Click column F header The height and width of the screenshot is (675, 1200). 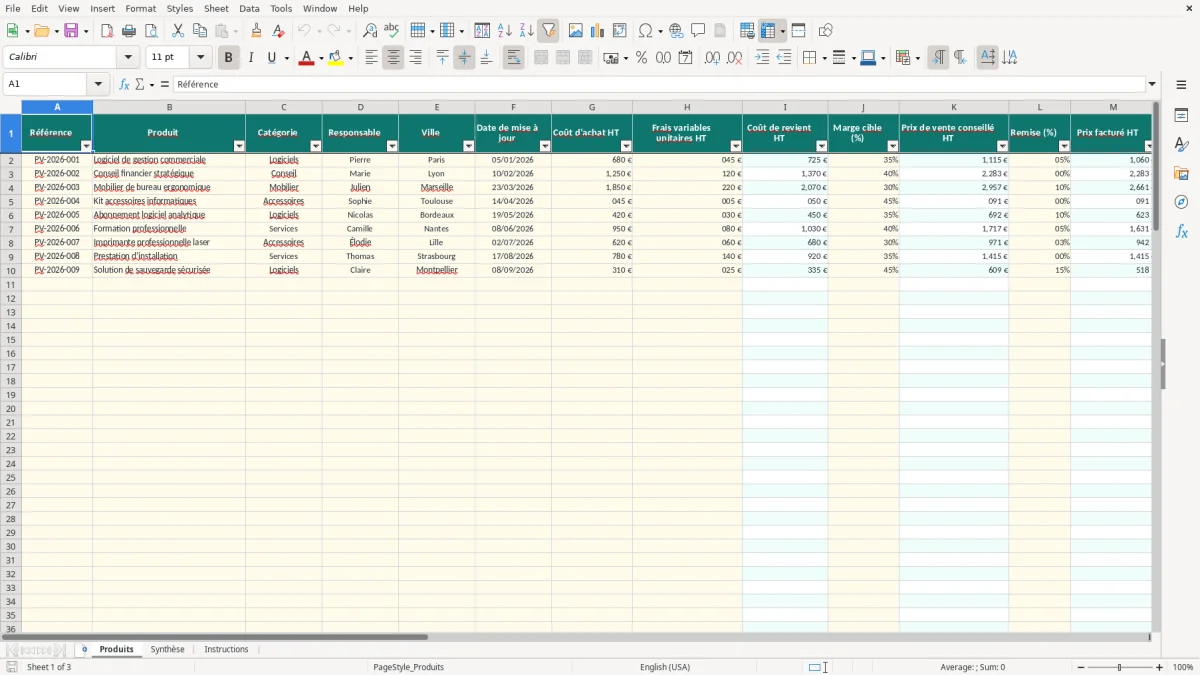[513, 107]
